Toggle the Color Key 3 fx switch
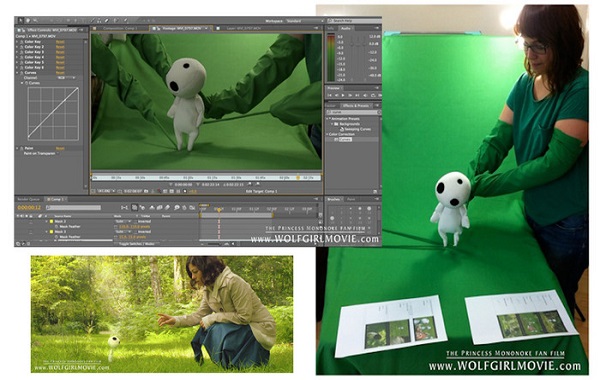 tap(21, 52)
